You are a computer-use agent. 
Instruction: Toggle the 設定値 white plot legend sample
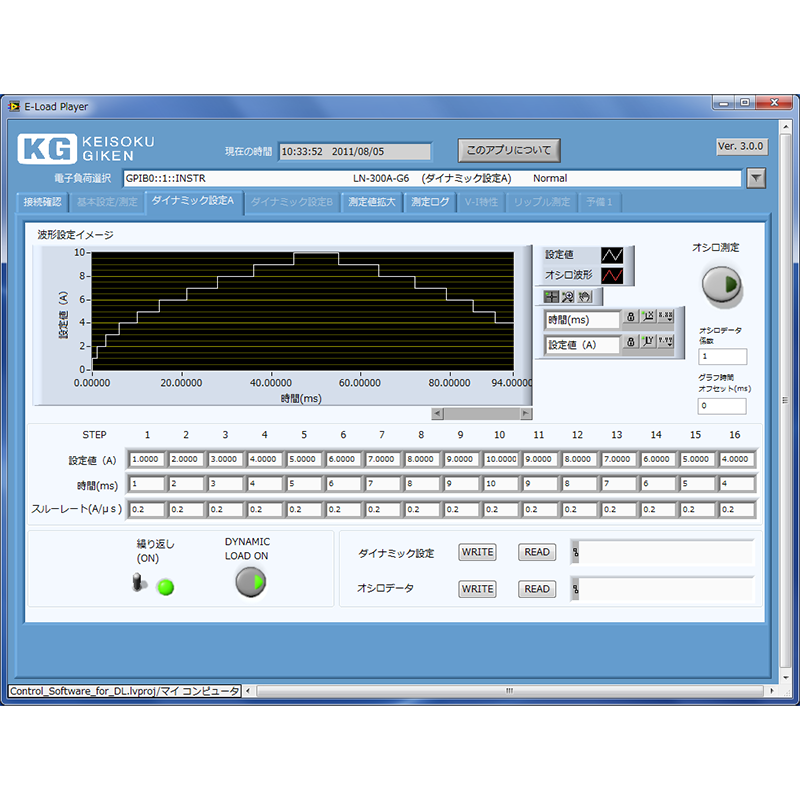point(612,256)
